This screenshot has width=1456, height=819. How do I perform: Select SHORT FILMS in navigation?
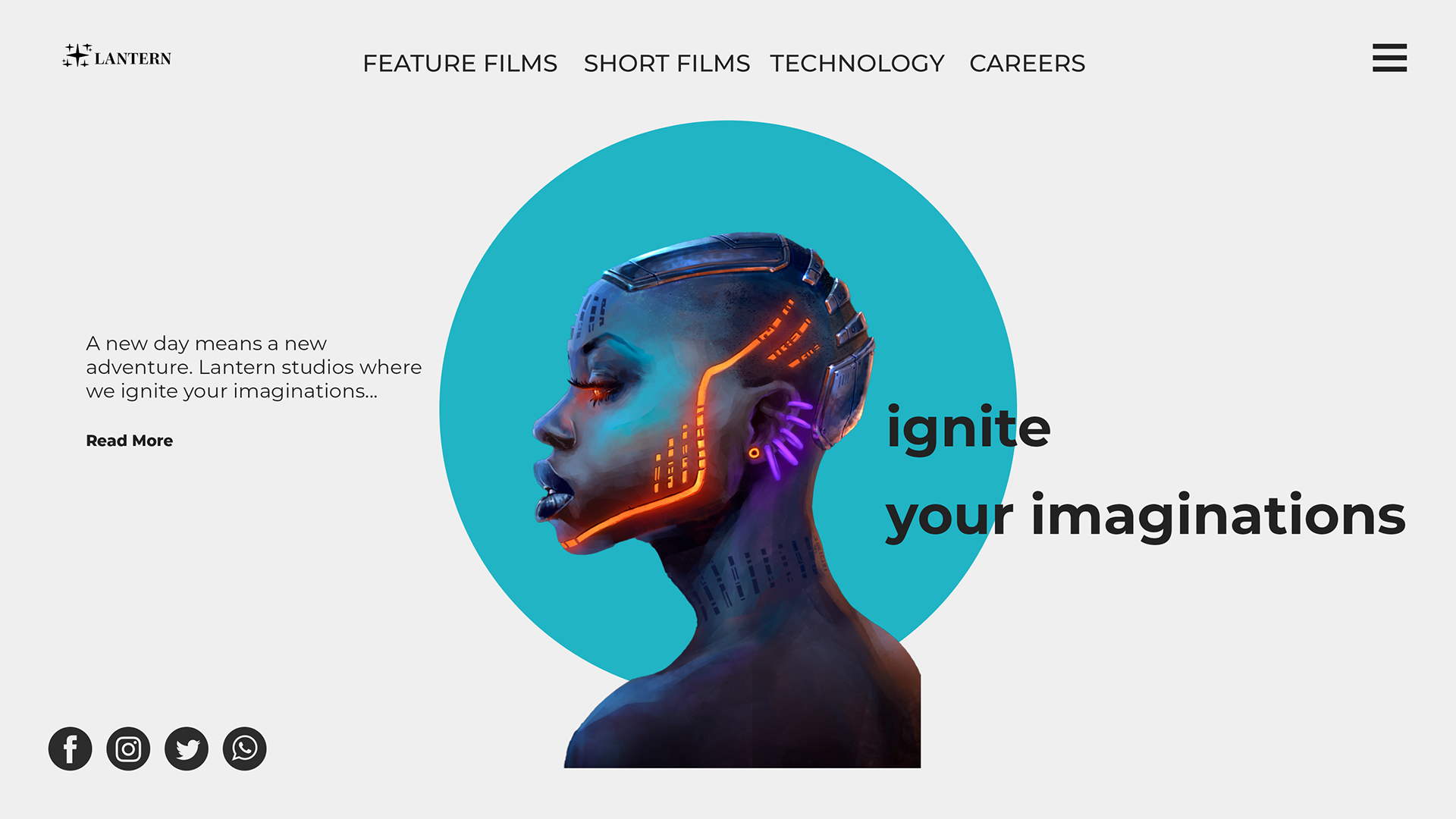pyautogui.click(x=667, y=64)
